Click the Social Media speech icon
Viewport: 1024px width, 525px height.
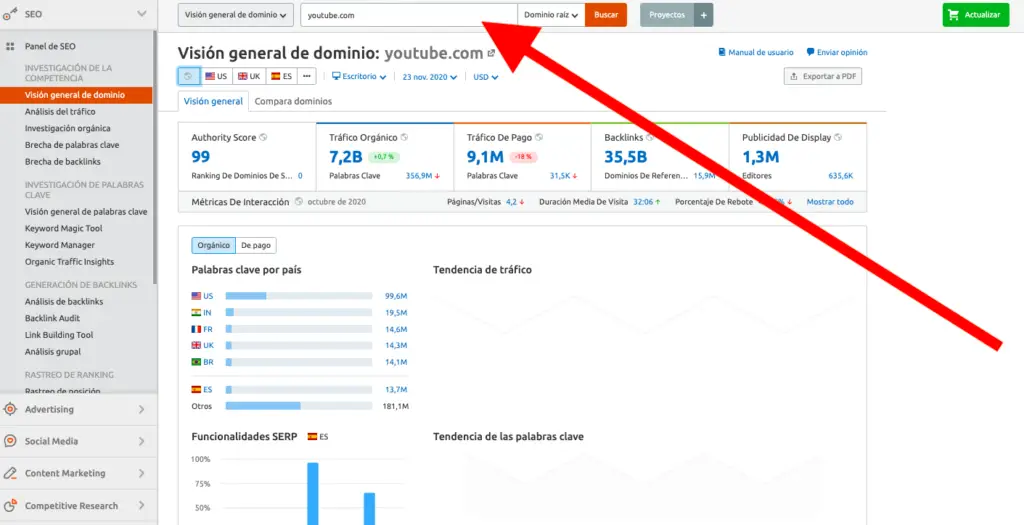coord(10,441)
